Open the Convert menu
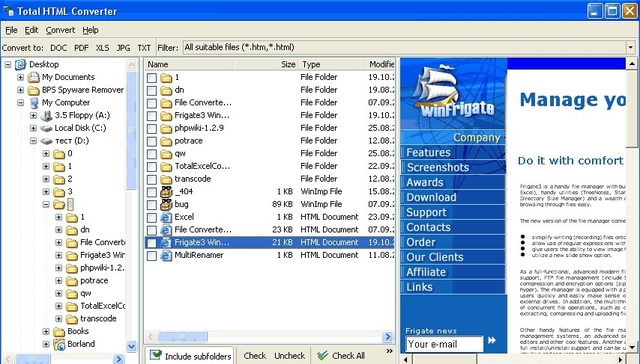Image resolution: width=640 pixels, height=364 pixels. point(60,30)
